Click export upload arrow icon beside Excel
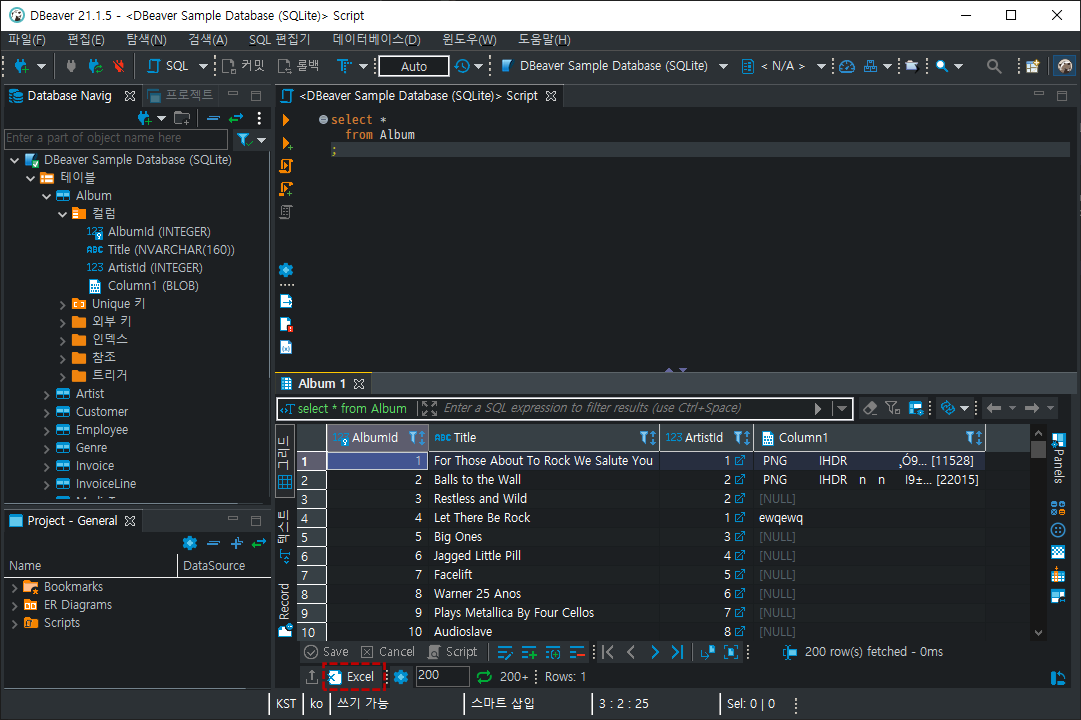Screen dimensions: 1081x720 pos(312,677)
